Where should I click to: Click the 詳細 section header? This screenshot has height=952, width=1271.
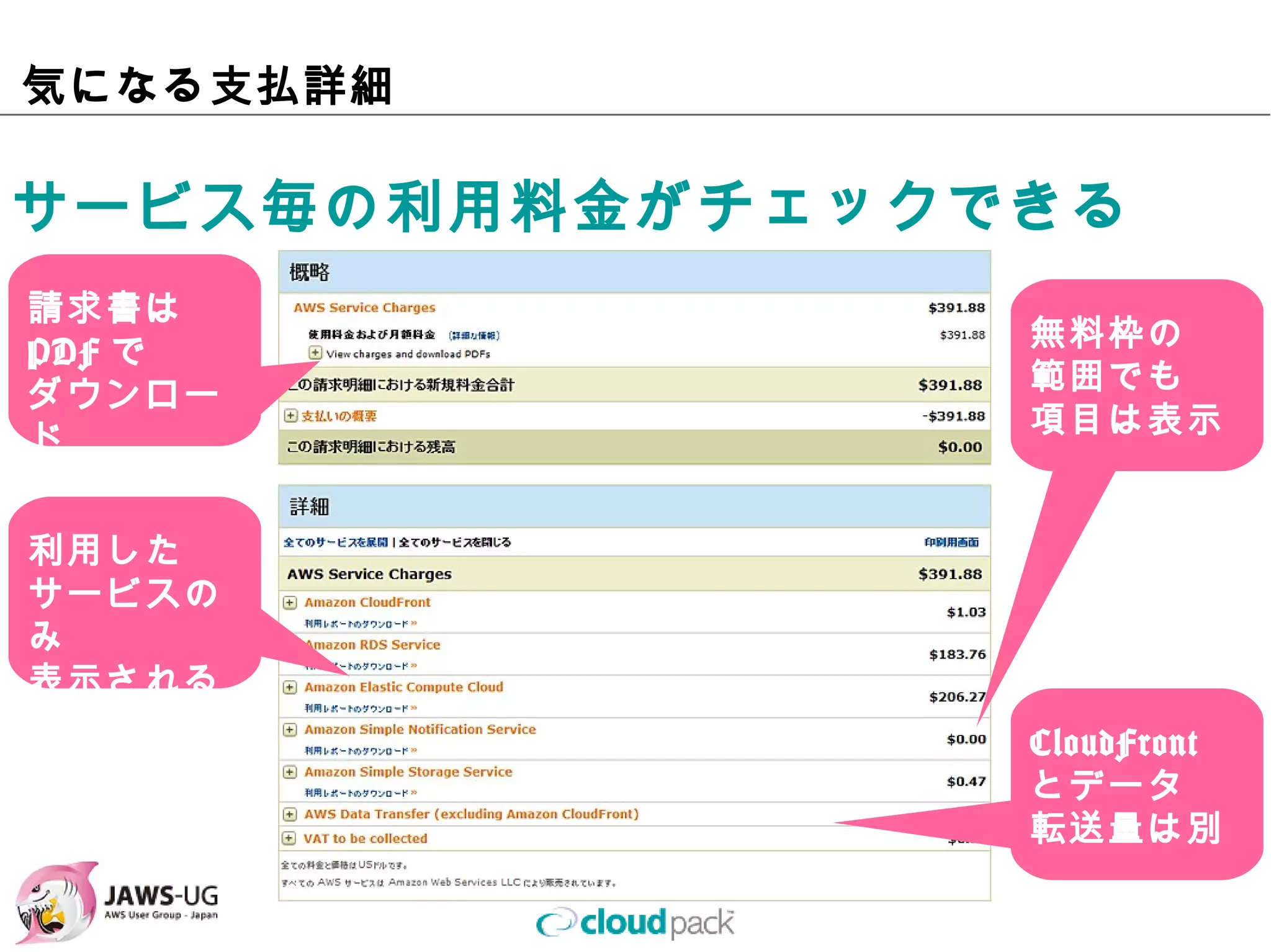coord(634,507)
